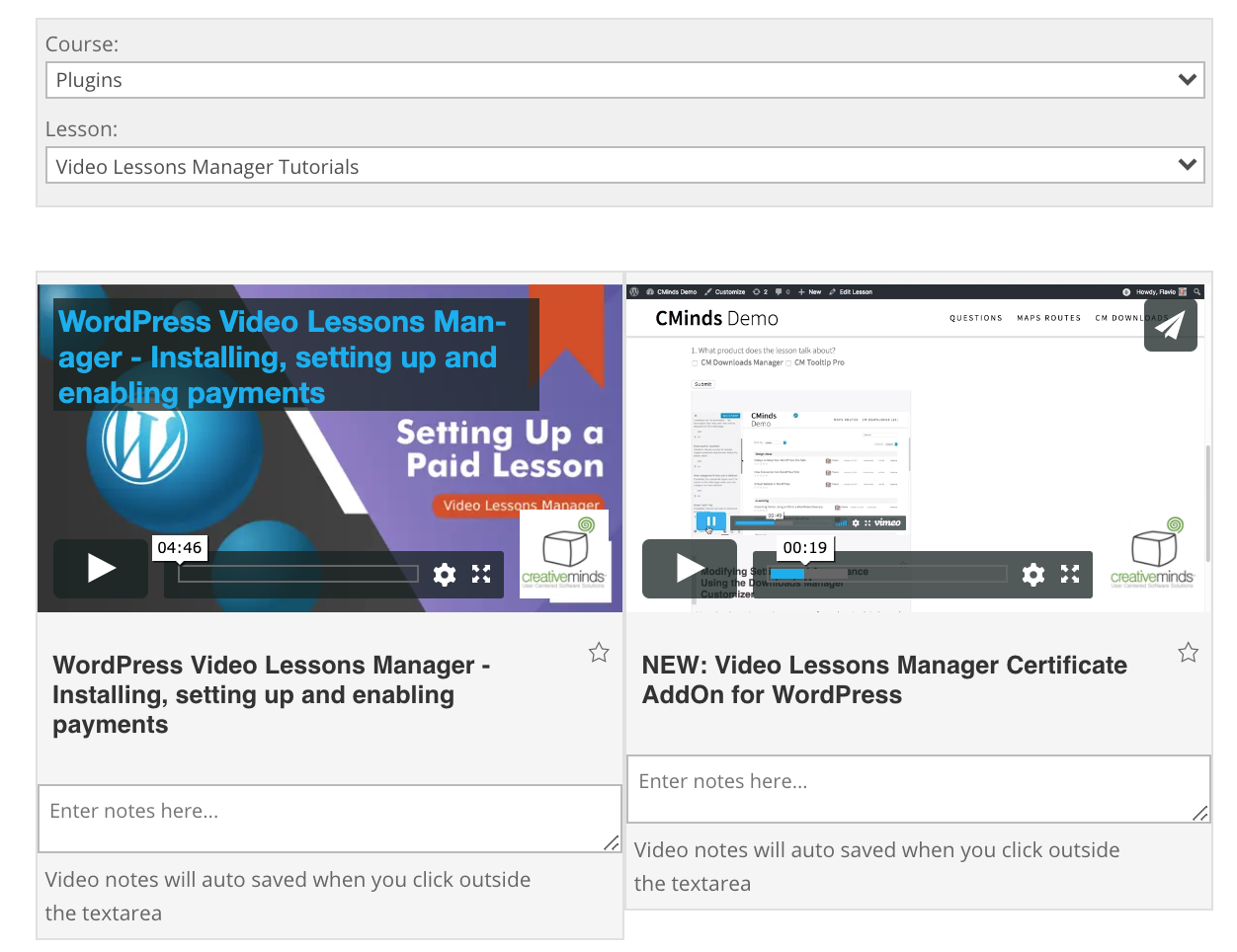Image resolution: width=1237 pixels, height=952 pixels.
Task: Enter fullscreen on the 00:19 video
Action: [1070, 575]
